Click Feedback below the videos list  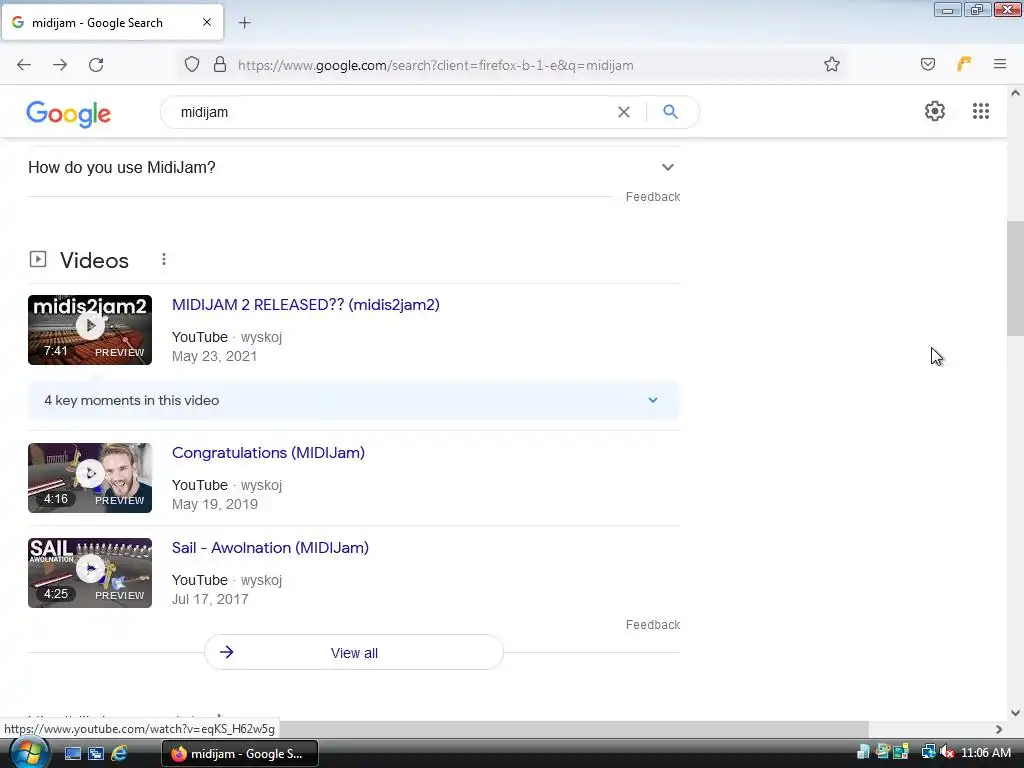pyautogui.click(x=652, y=625)
